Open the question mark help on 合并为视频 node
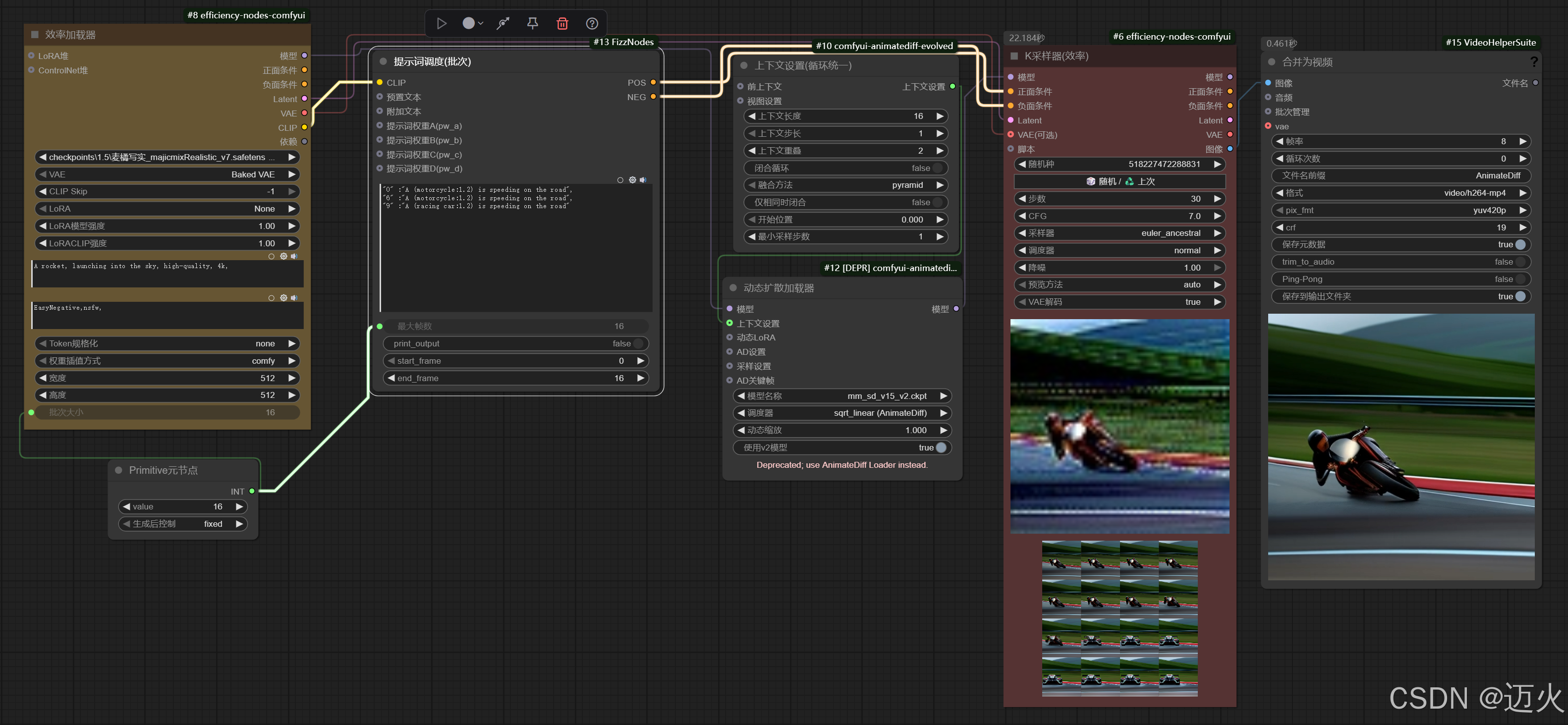Screen dimensions: 1568x725 (x=1533, y=61)
